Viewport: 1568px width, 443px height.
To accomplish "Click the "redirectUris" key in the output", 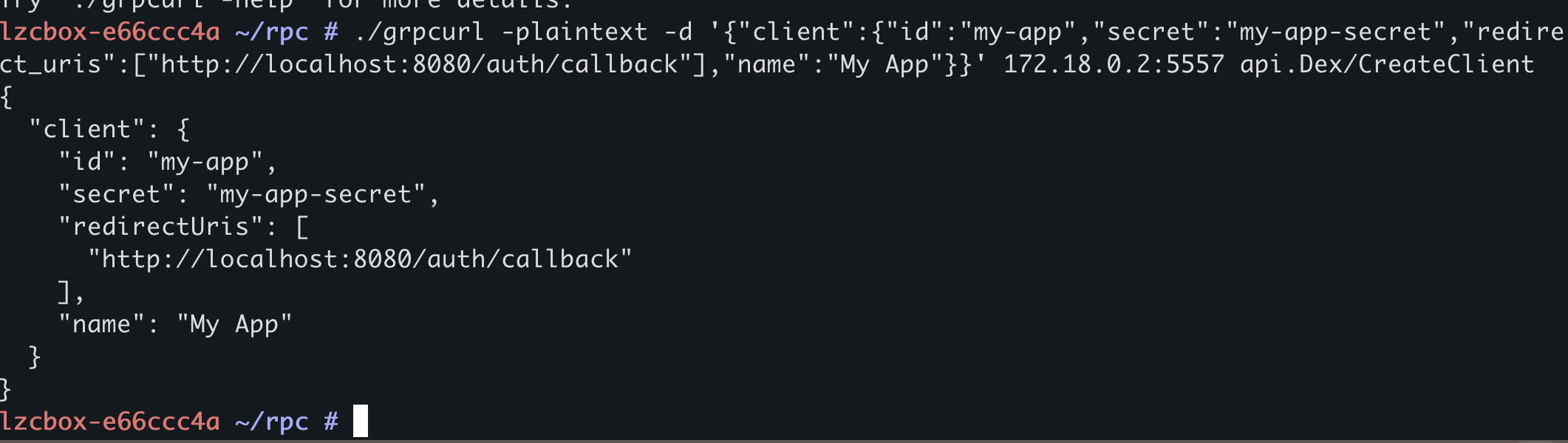I will point(160,227).
